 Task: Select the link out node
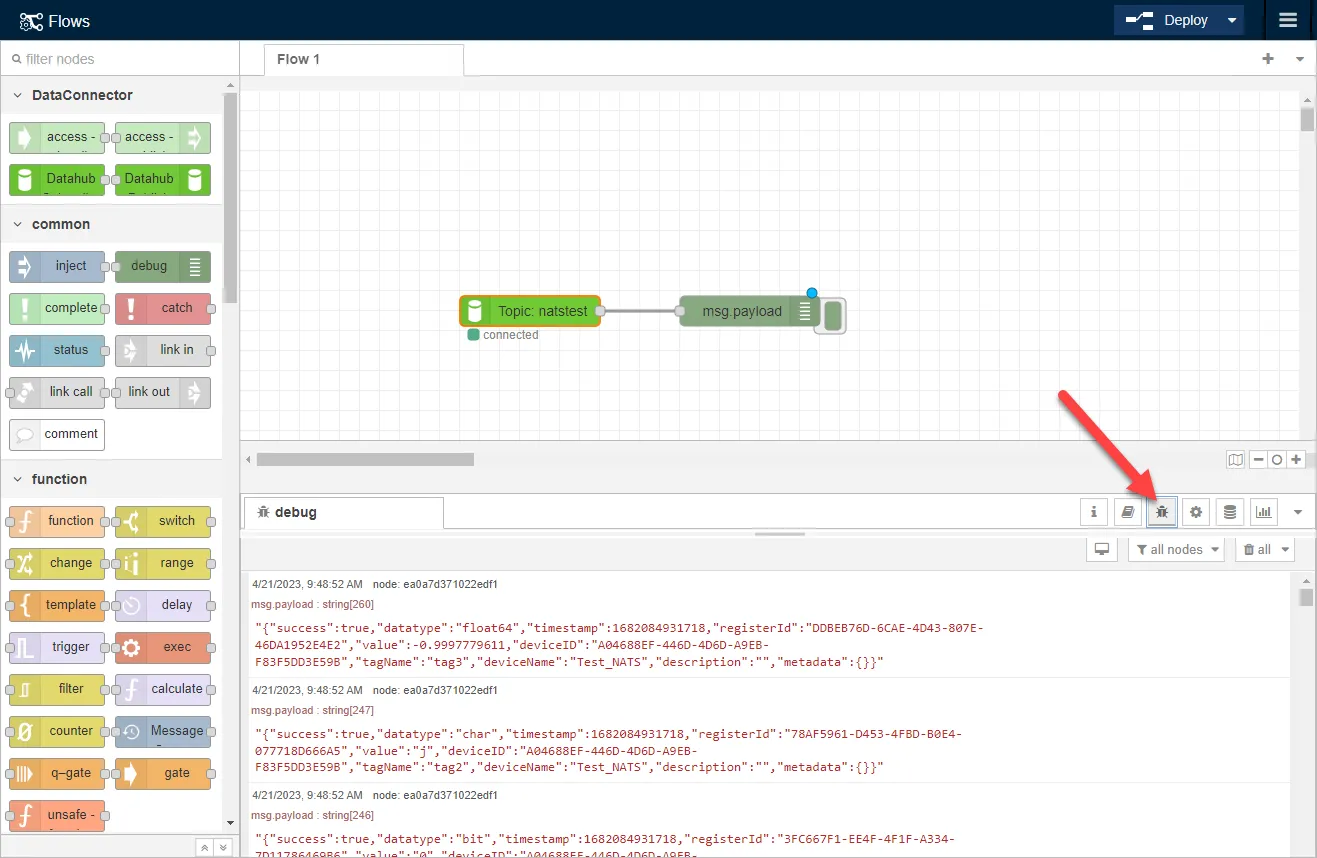pos(162,392)
